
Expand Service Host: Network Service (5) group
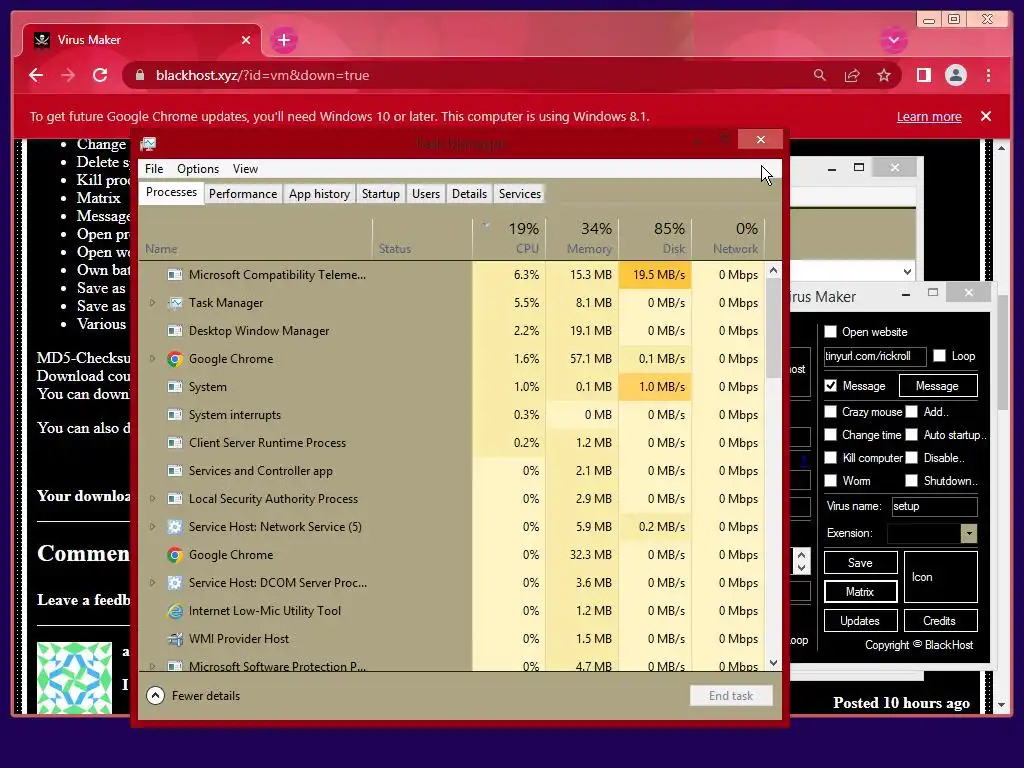coord(152,527)
